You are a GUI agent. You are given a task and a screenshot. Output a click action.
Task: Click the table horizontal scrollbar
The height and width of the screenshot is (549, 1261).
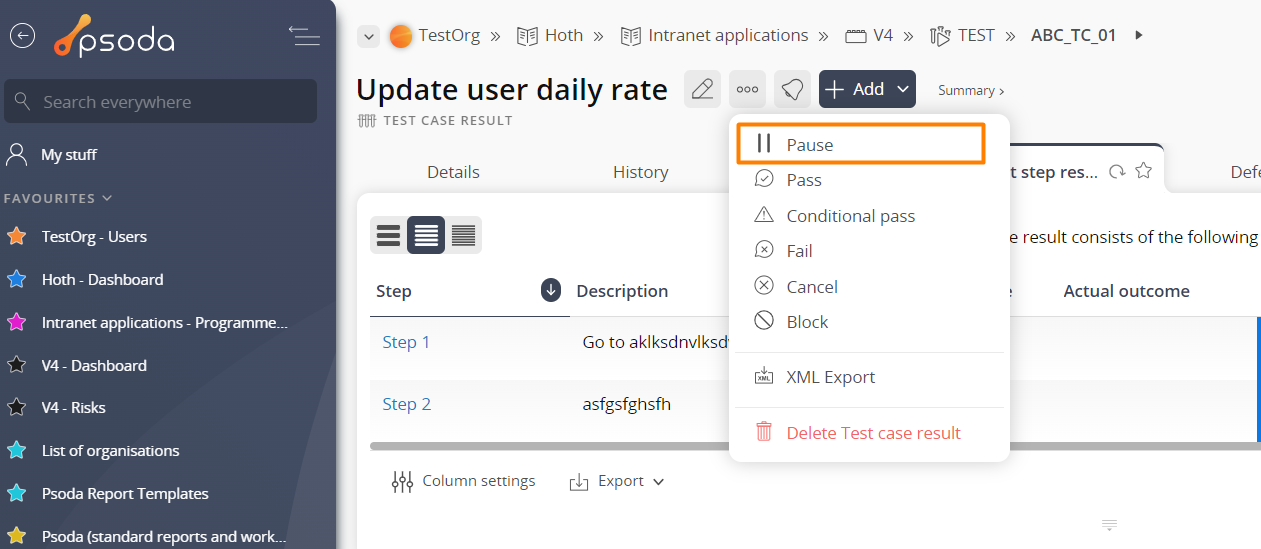point(815,445)
